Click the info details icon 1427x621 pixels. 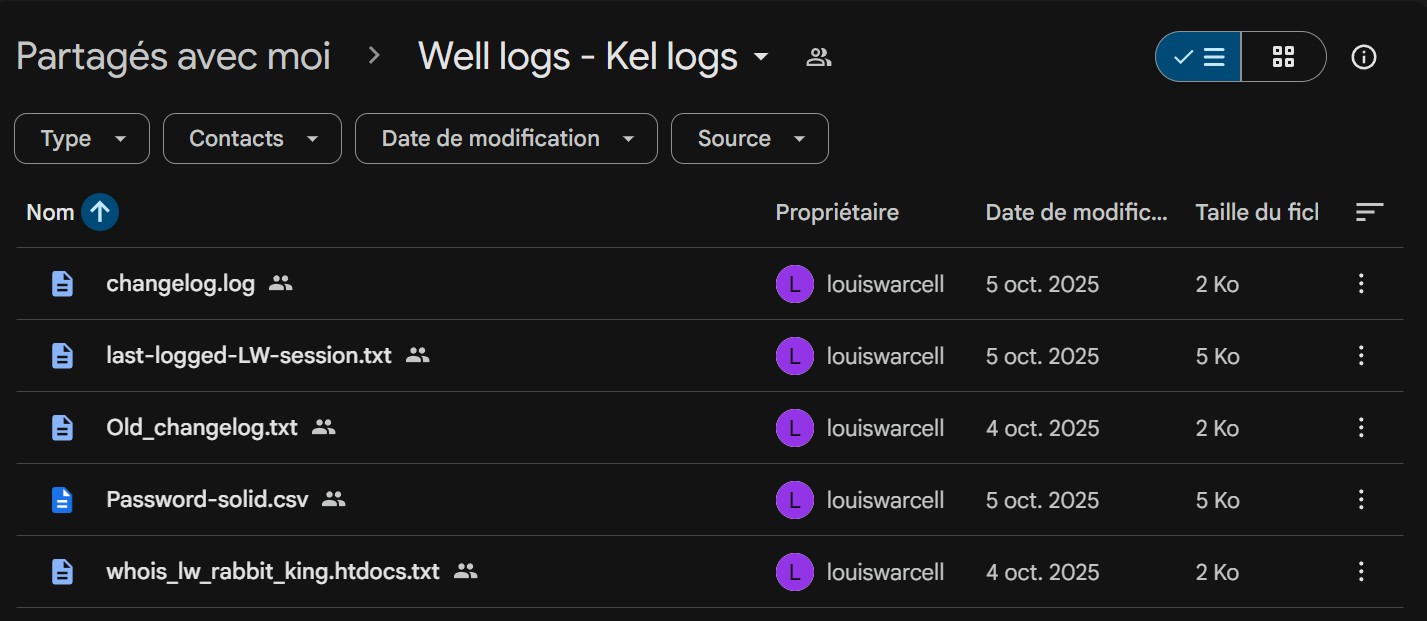coord(1363,57)
